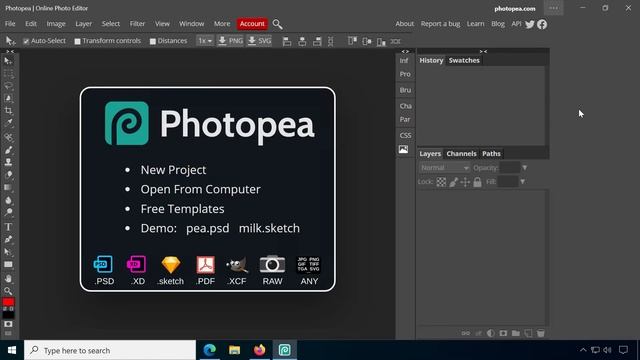Select the Blur tool

coord(8,200)
